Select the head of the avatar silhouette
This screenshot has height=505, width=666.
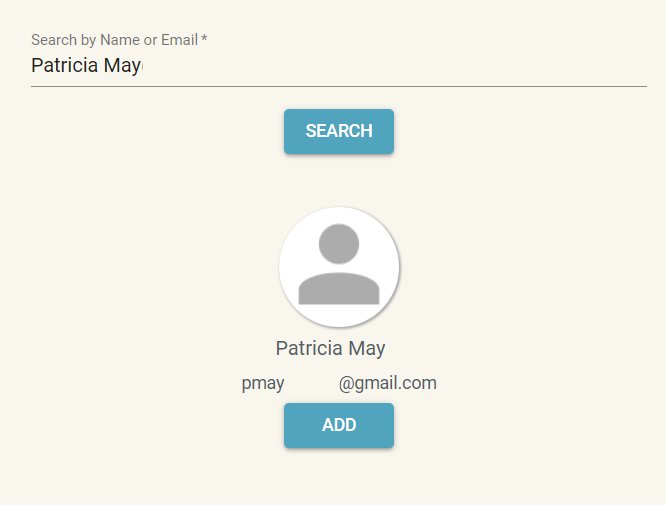click(x=339, y=244)
